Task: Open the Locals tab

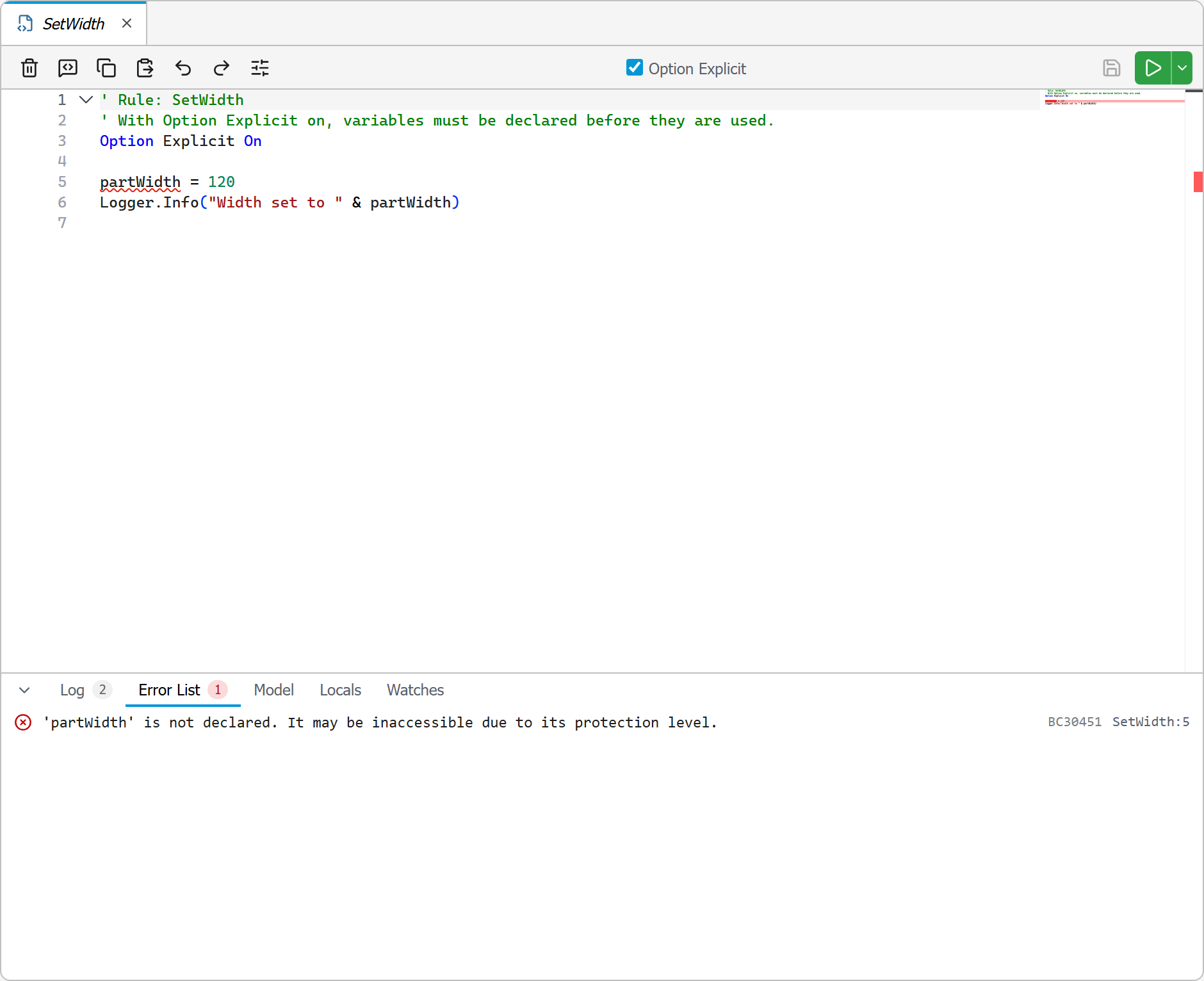Action: [x=341, y=690]
